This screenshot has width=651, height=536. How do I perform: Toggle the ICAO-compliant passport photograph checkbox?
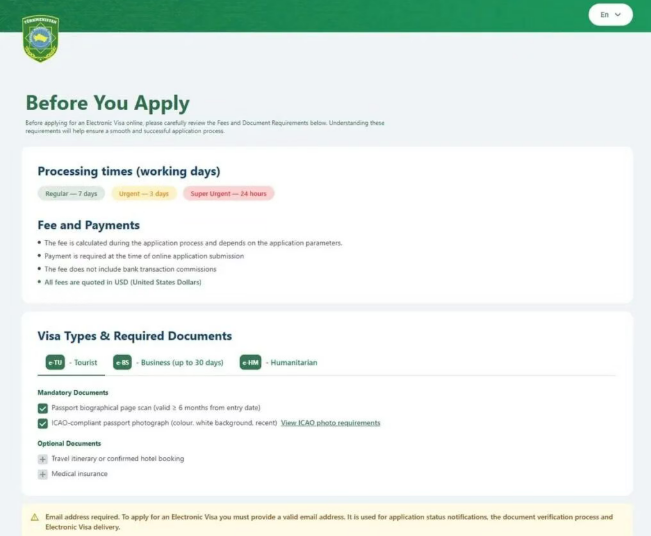point(43,423)
